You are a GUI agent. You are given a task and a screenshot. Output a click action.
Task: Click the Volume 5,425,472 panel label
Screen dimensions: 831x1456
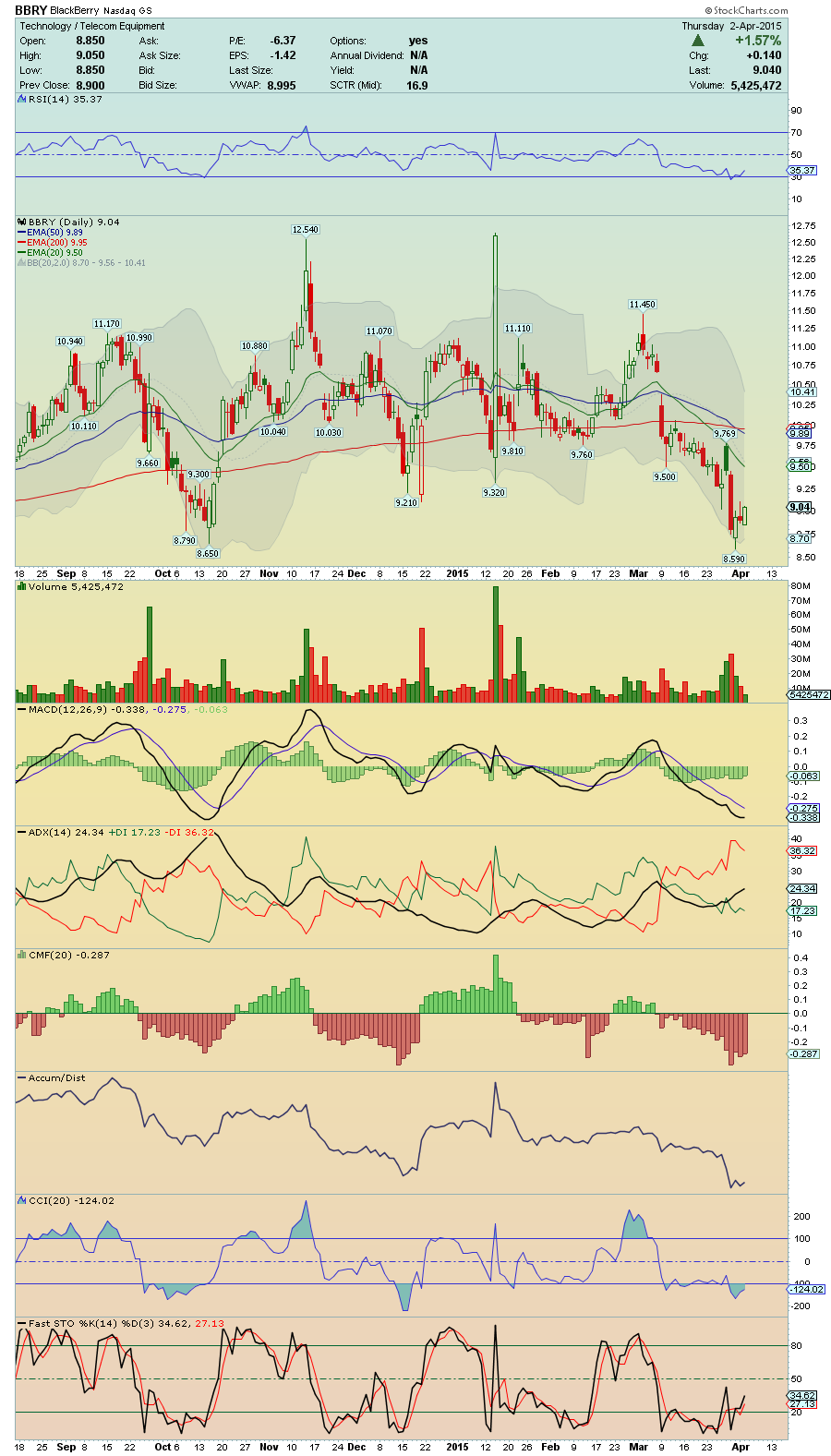pos(76,586)
